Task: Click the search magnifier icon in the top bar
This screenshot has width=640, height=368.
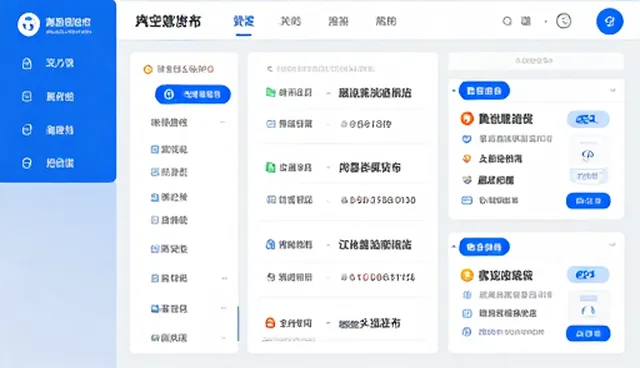Action: pos(507,21)
